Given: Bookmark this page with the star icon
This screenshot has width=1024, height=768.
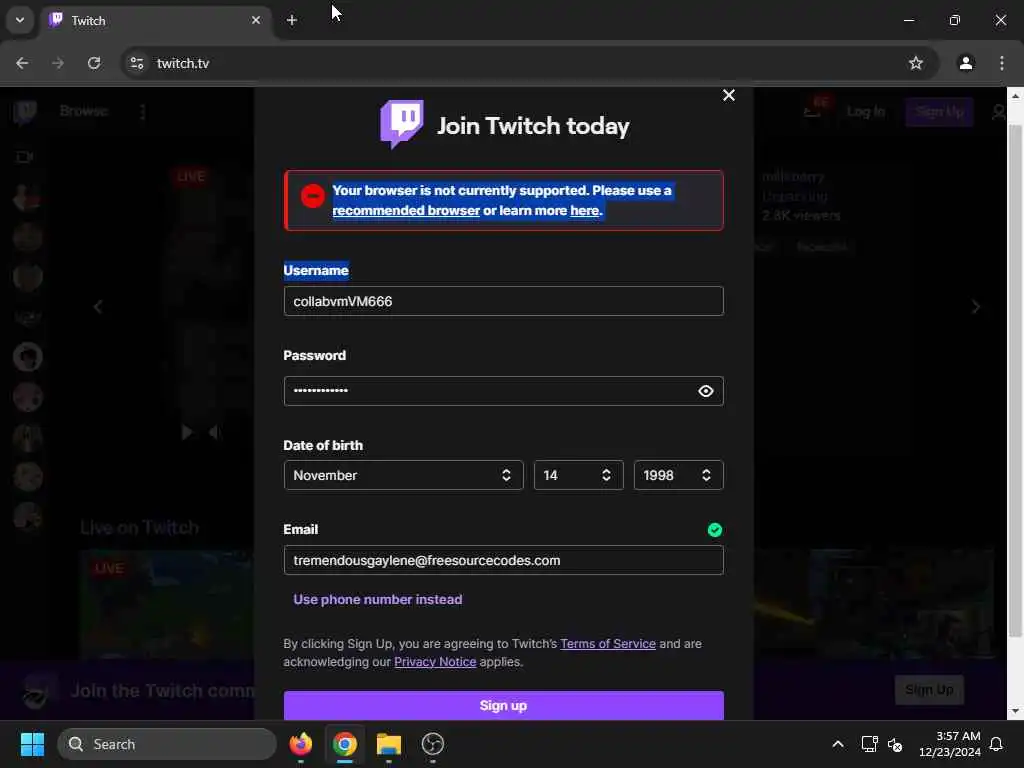Looking at the screenshot, I should click(916, 63).
